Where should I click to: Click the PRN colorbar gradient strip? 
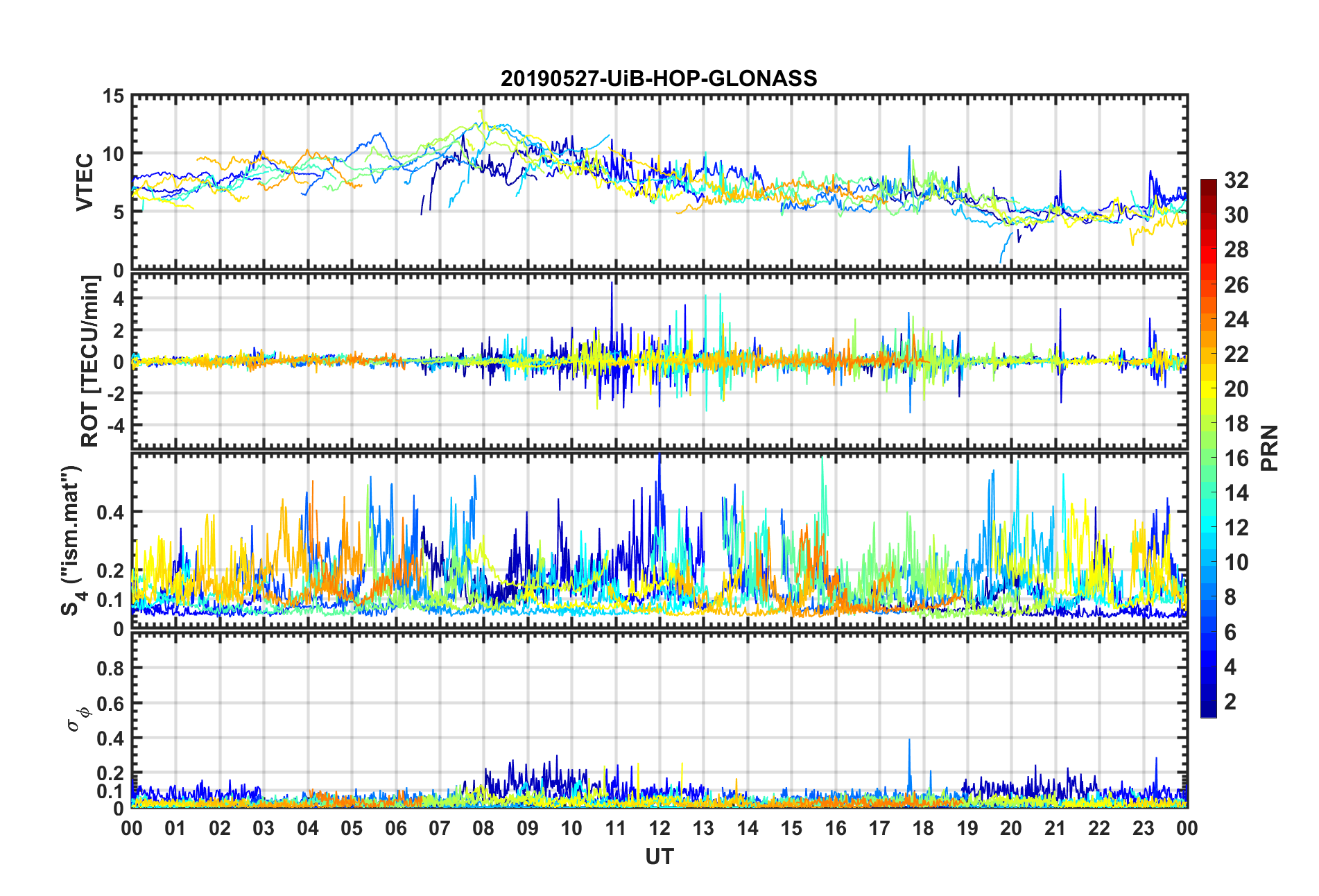[x=1209, y=448]
